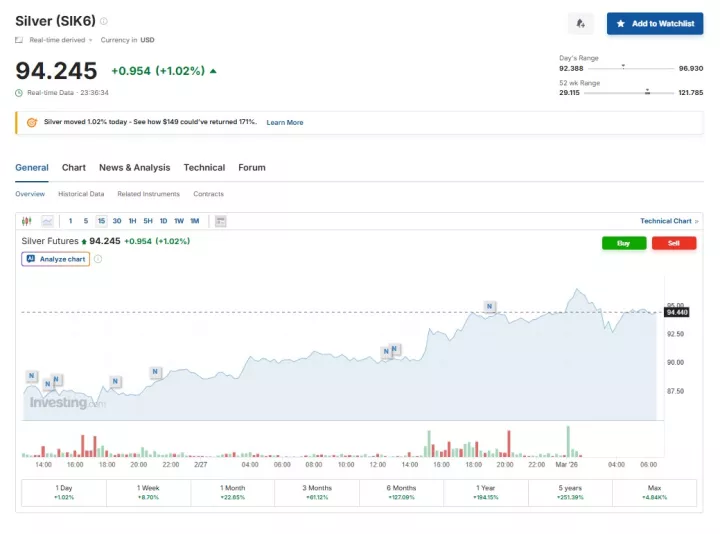Click the create alert bell icon
Screen dimensions: 720x534
tap(581, 23)
